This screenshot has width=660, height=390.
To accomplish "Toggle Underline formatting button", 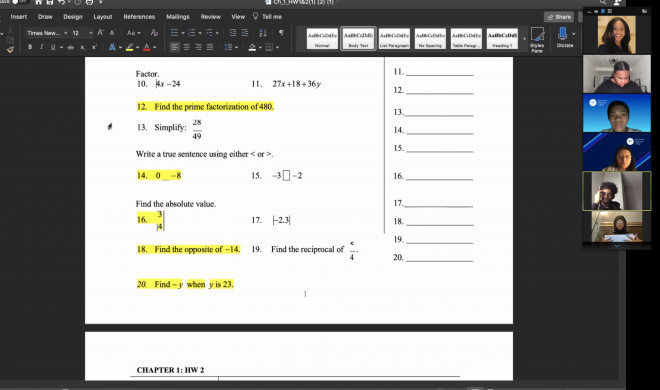I will (53, 47).
